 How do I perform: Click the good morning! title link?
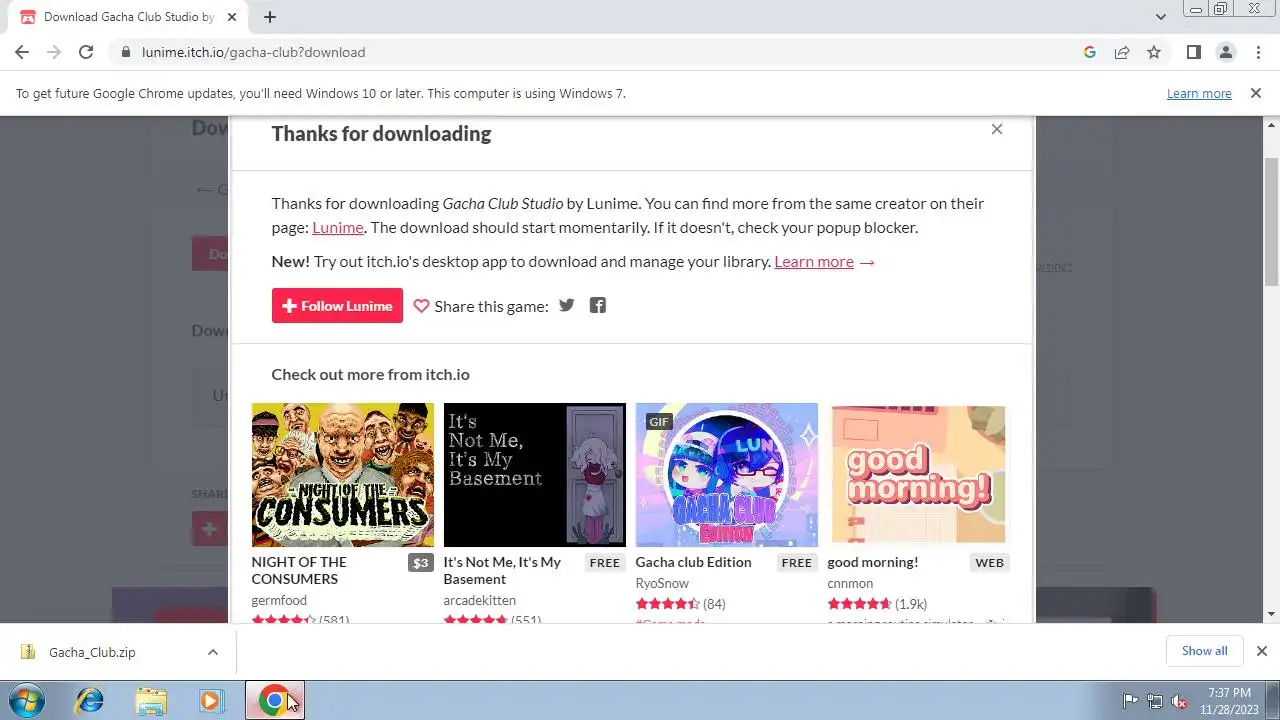[x=873, y=562]
